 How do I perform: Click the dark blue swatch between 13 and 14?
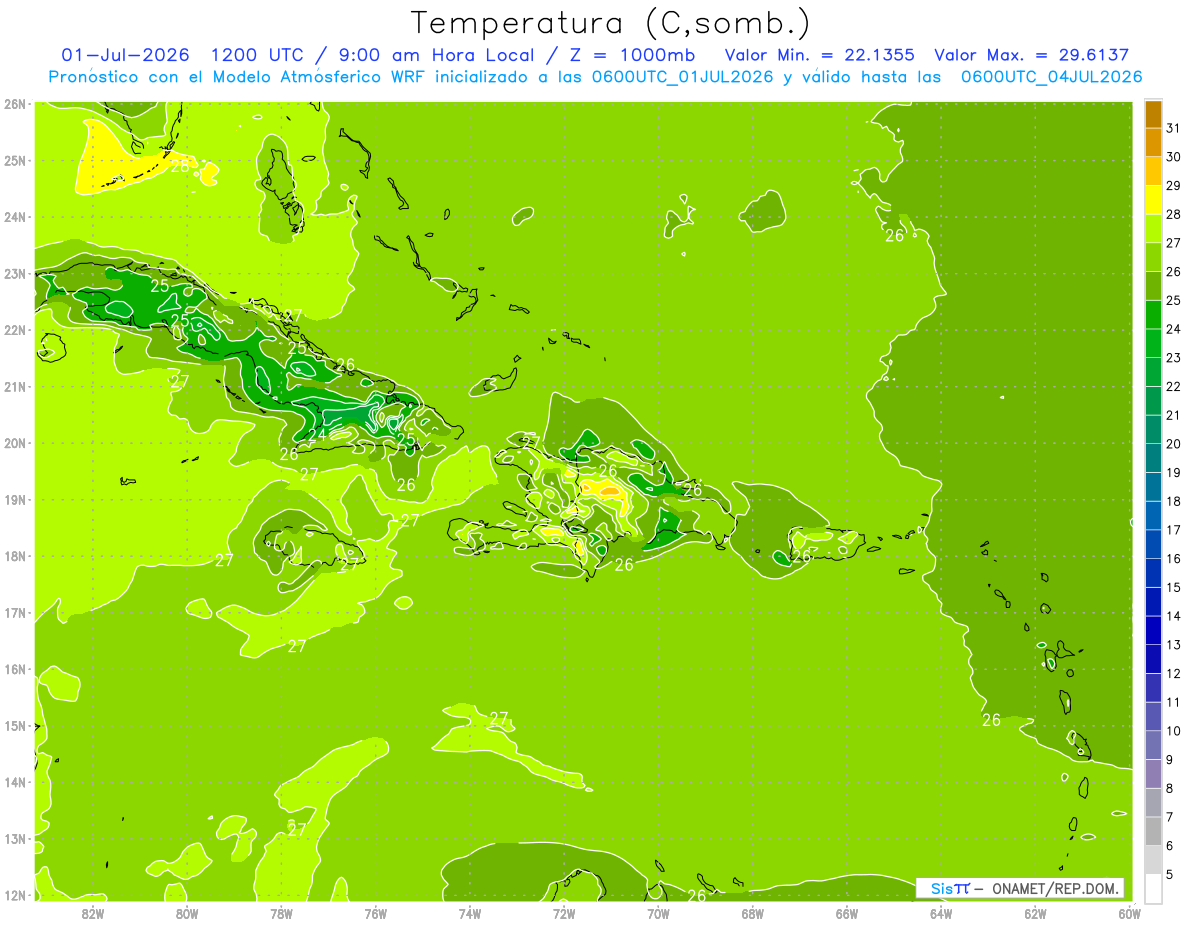coord(1153,631)
